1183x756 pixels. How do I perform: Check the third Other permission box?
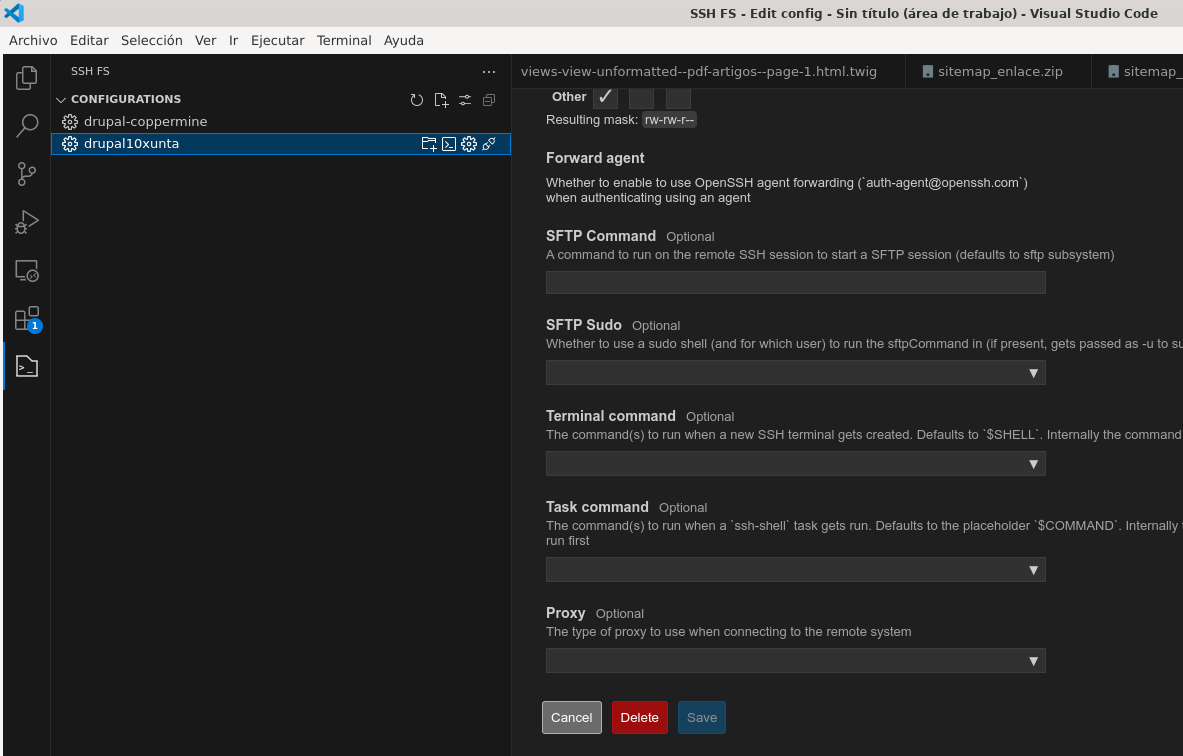coord(678,97)
